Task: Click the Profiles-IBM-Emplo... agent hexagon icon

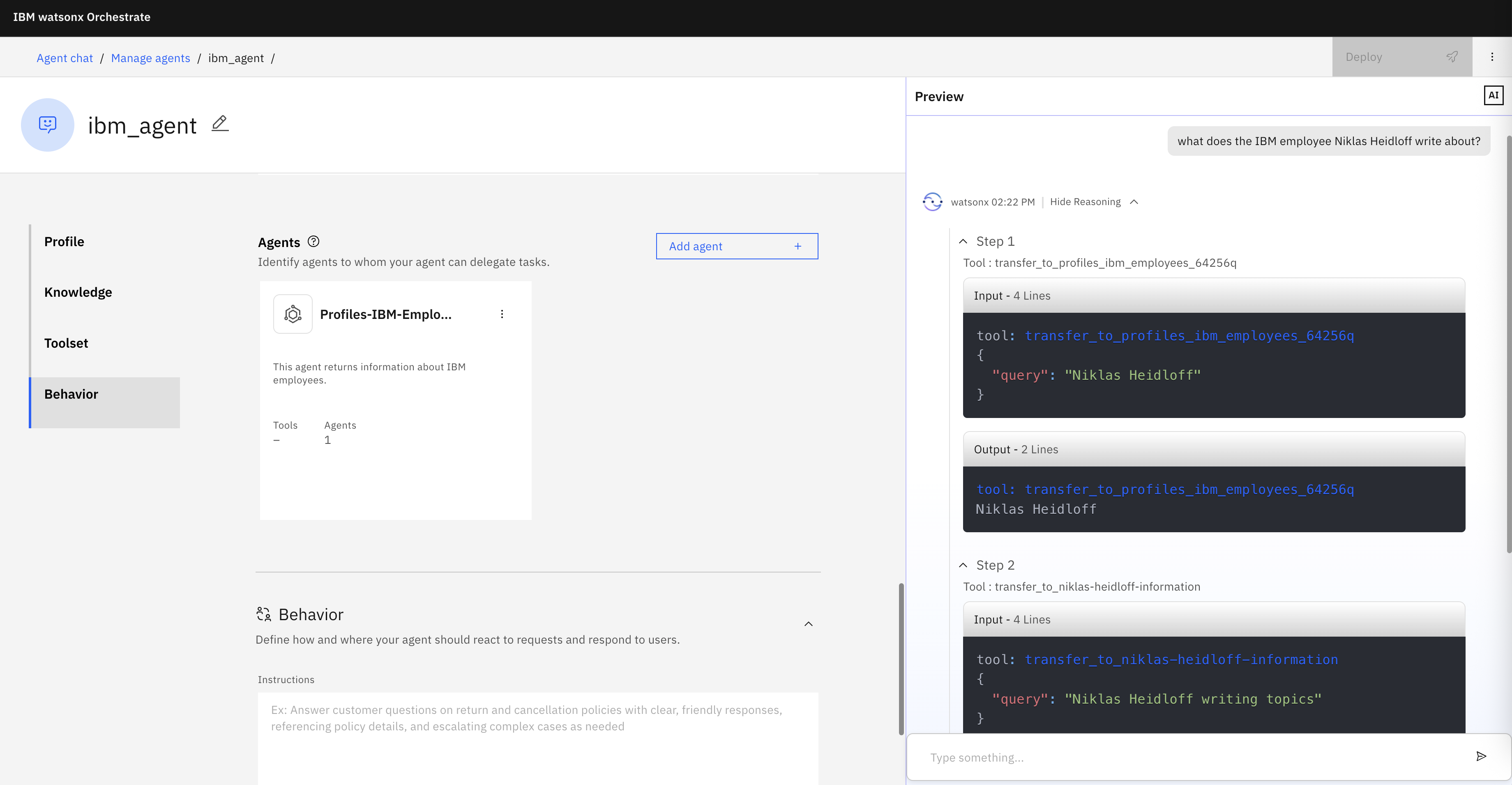Action: (x=293, y=314)
